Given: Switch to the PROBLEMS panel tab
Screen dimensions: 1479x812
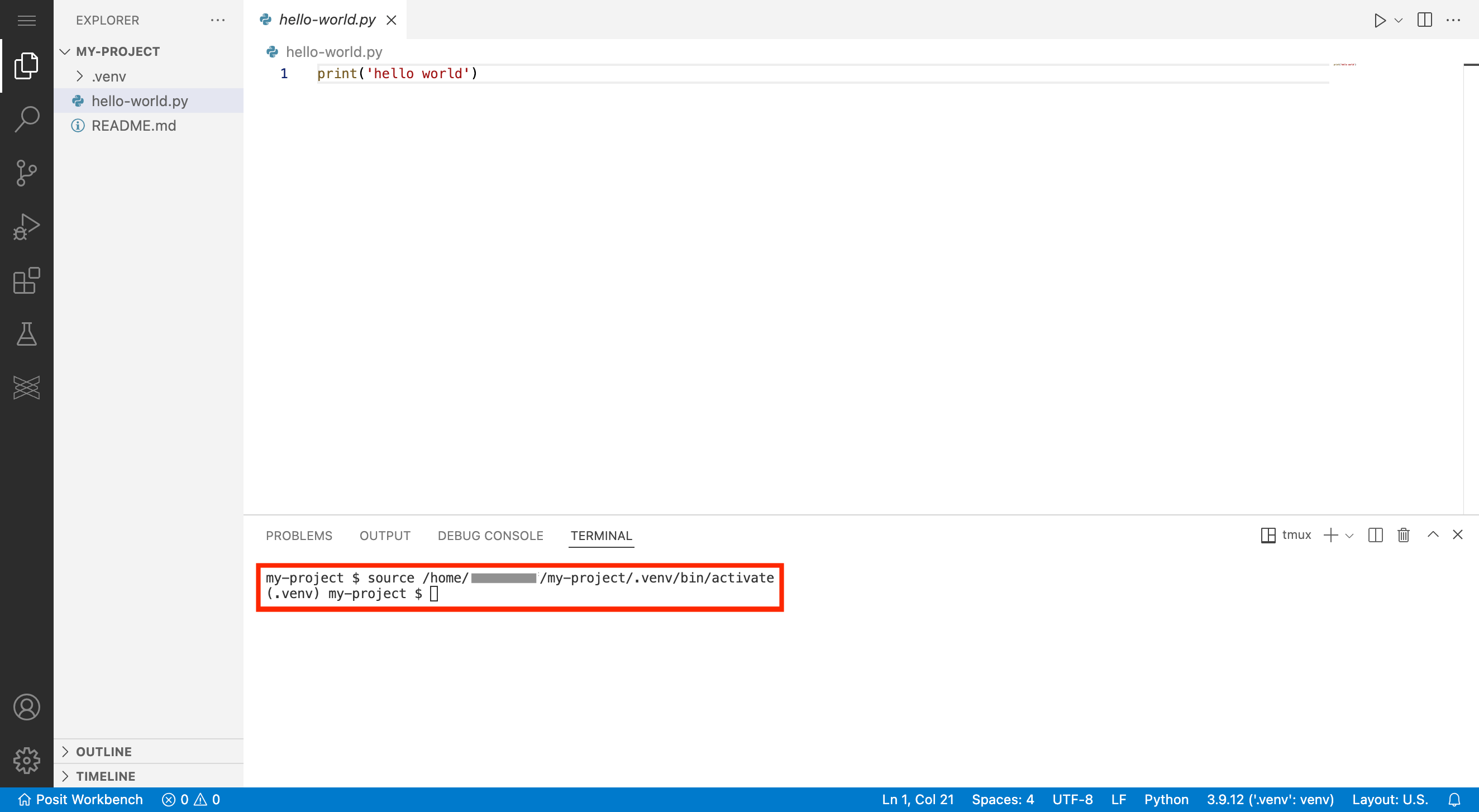Looking at the screenshot, I should pos(299,536).
